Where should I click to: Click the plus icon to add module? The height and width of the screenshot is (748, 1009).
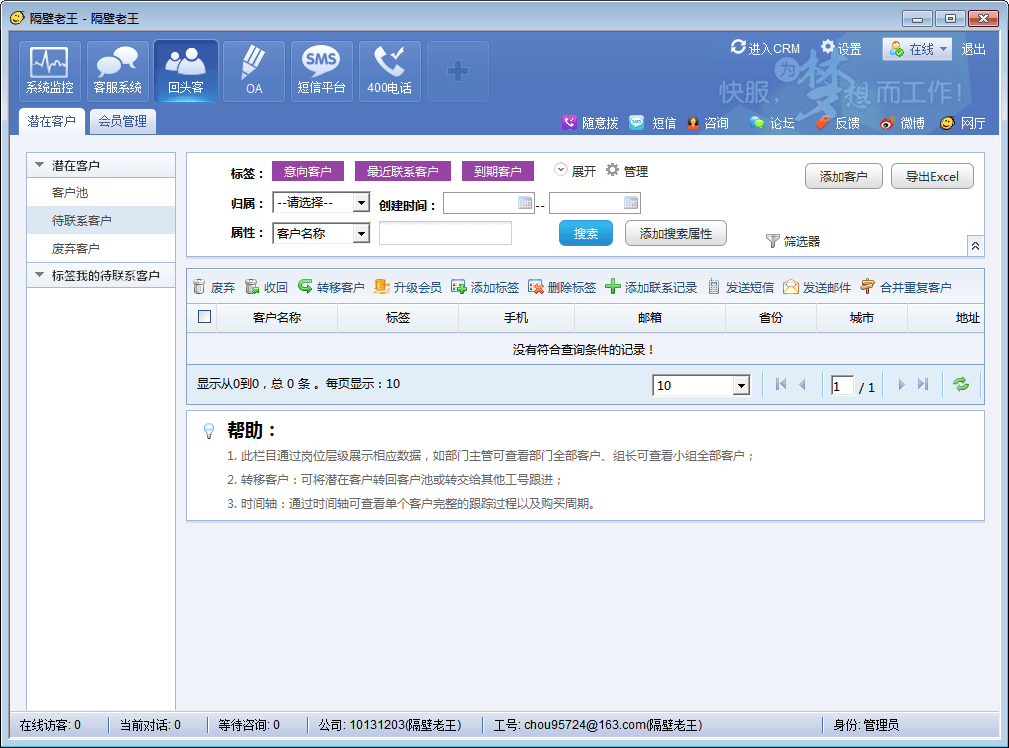click(458, 71)
